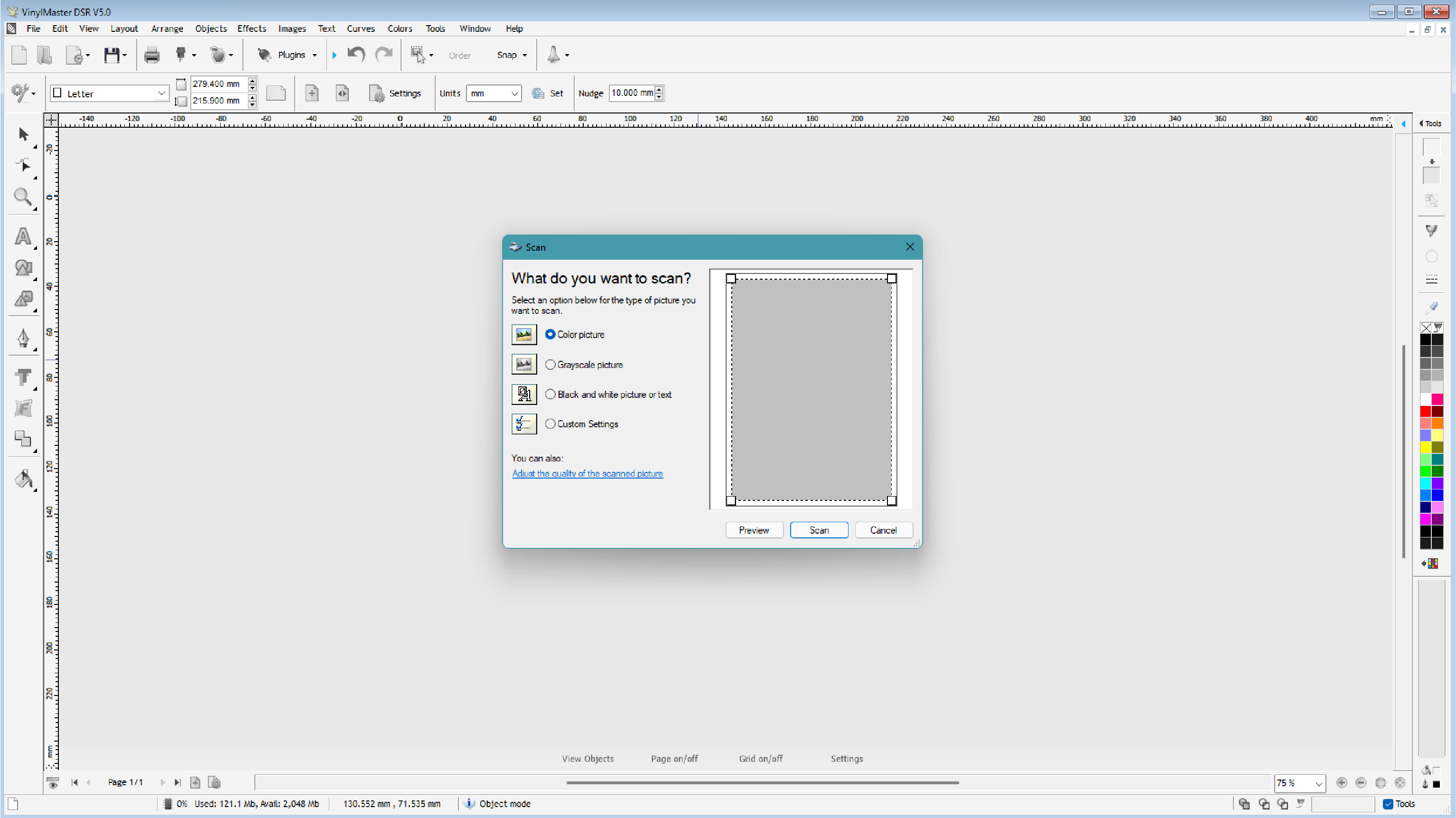The width and height of the screenshot is (1456, 818).
Task: Click the page height 215.900 mm field
Action: (x=218, y=101)
